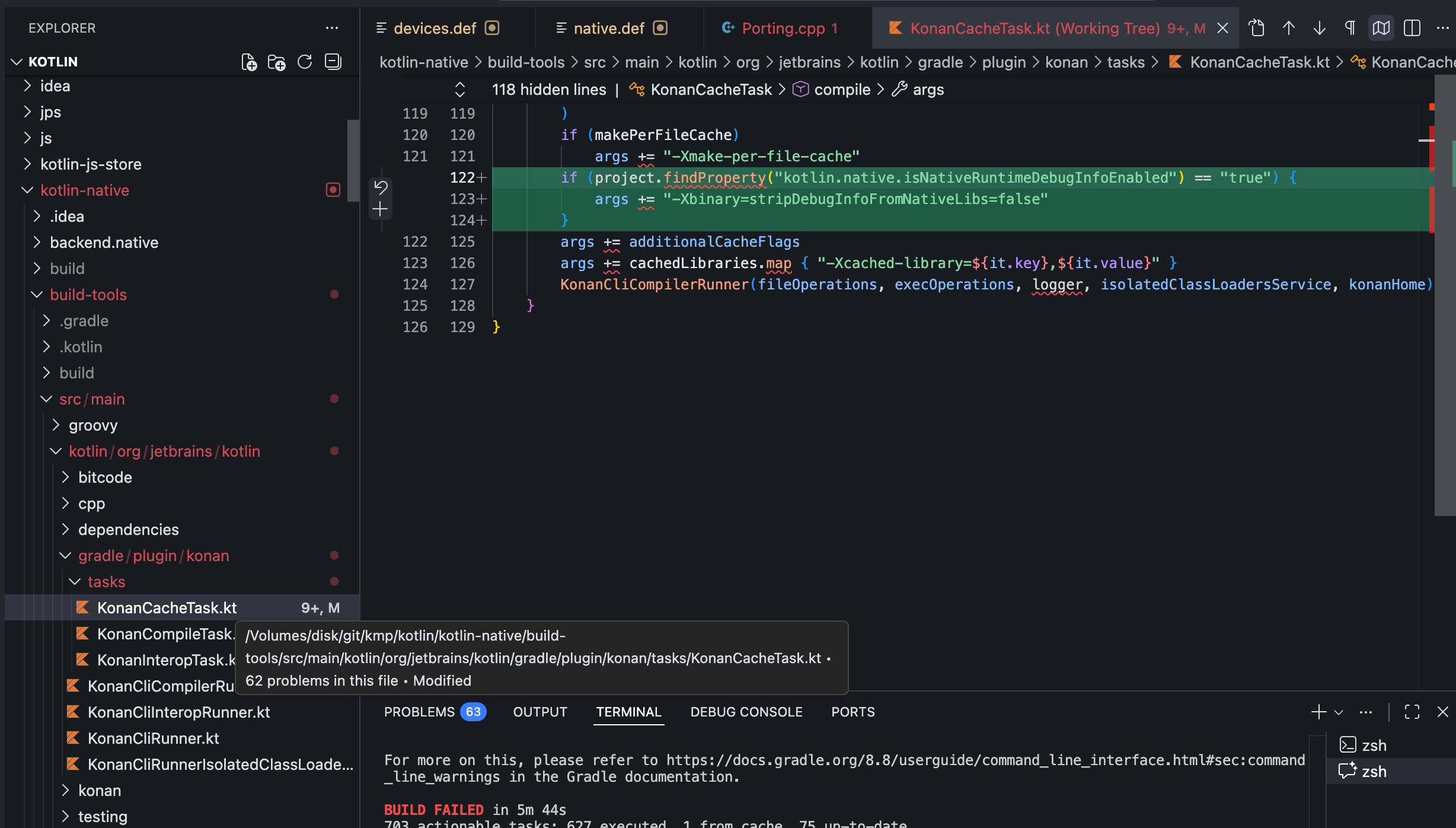Open the new terminal dropdown arrow
Viewport: 1456px width, 828px height.
1339,712
